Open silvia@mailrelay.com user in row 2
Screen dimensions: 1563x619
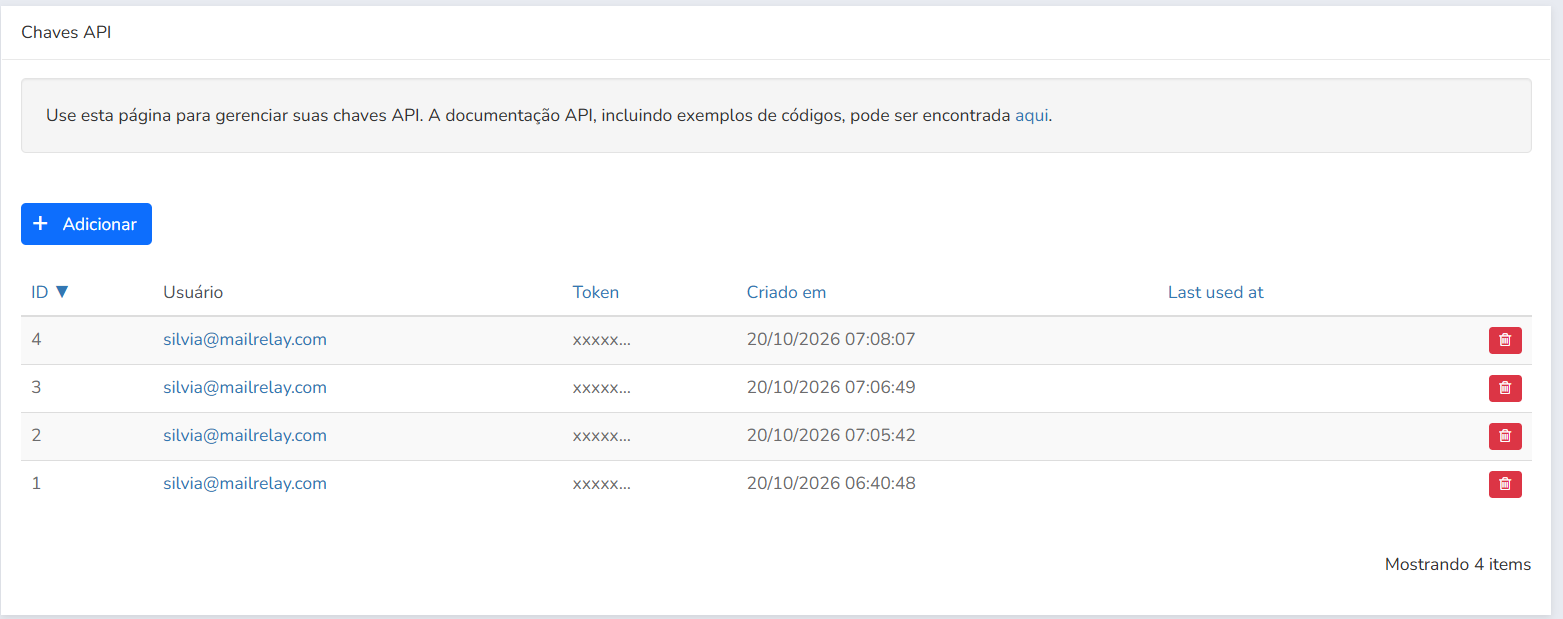[245, 435]
